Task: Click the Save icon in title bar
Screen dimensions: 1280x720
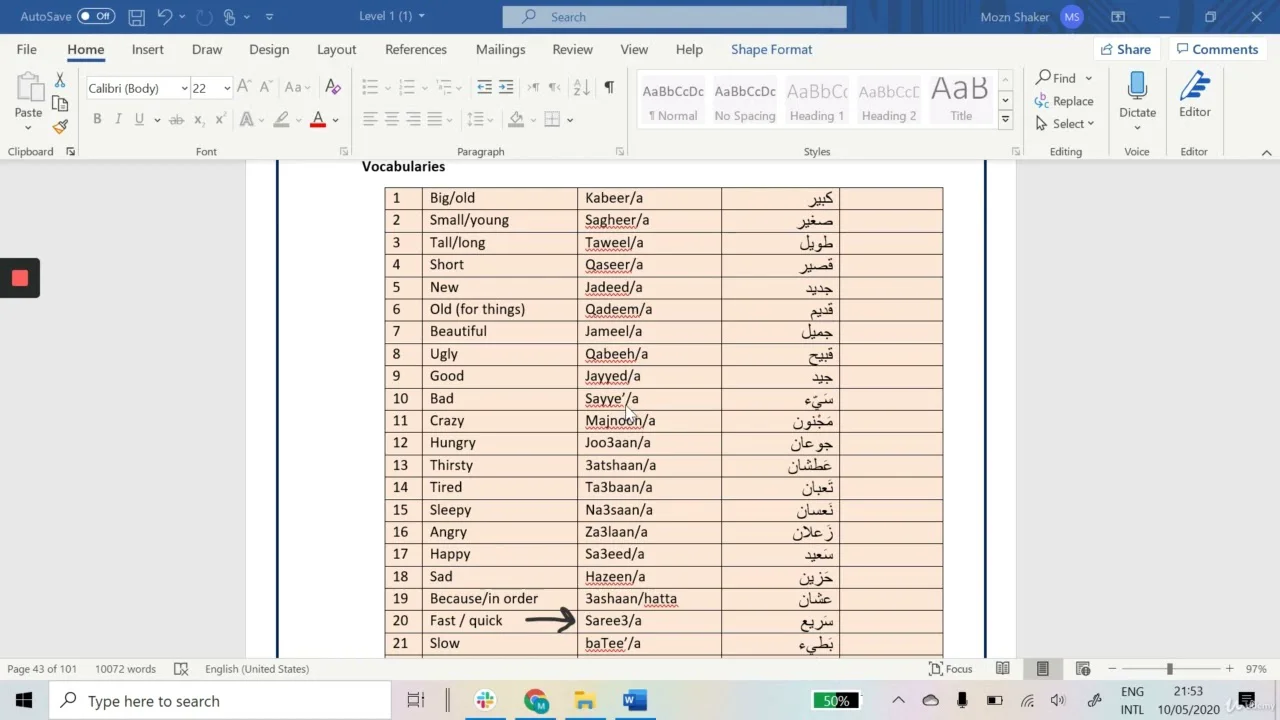Action: coord(137,17)
